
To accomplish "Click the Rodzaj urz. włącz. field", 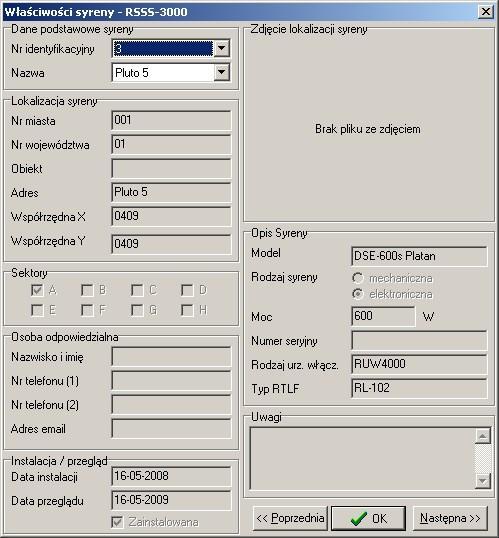I will (419, 364).
